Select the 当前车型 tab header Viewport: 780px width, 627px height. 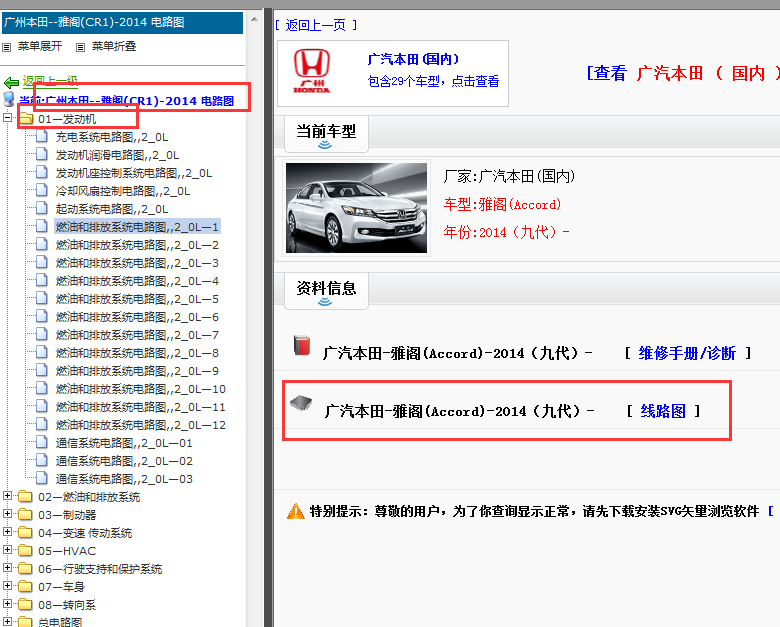click(326, 134)
